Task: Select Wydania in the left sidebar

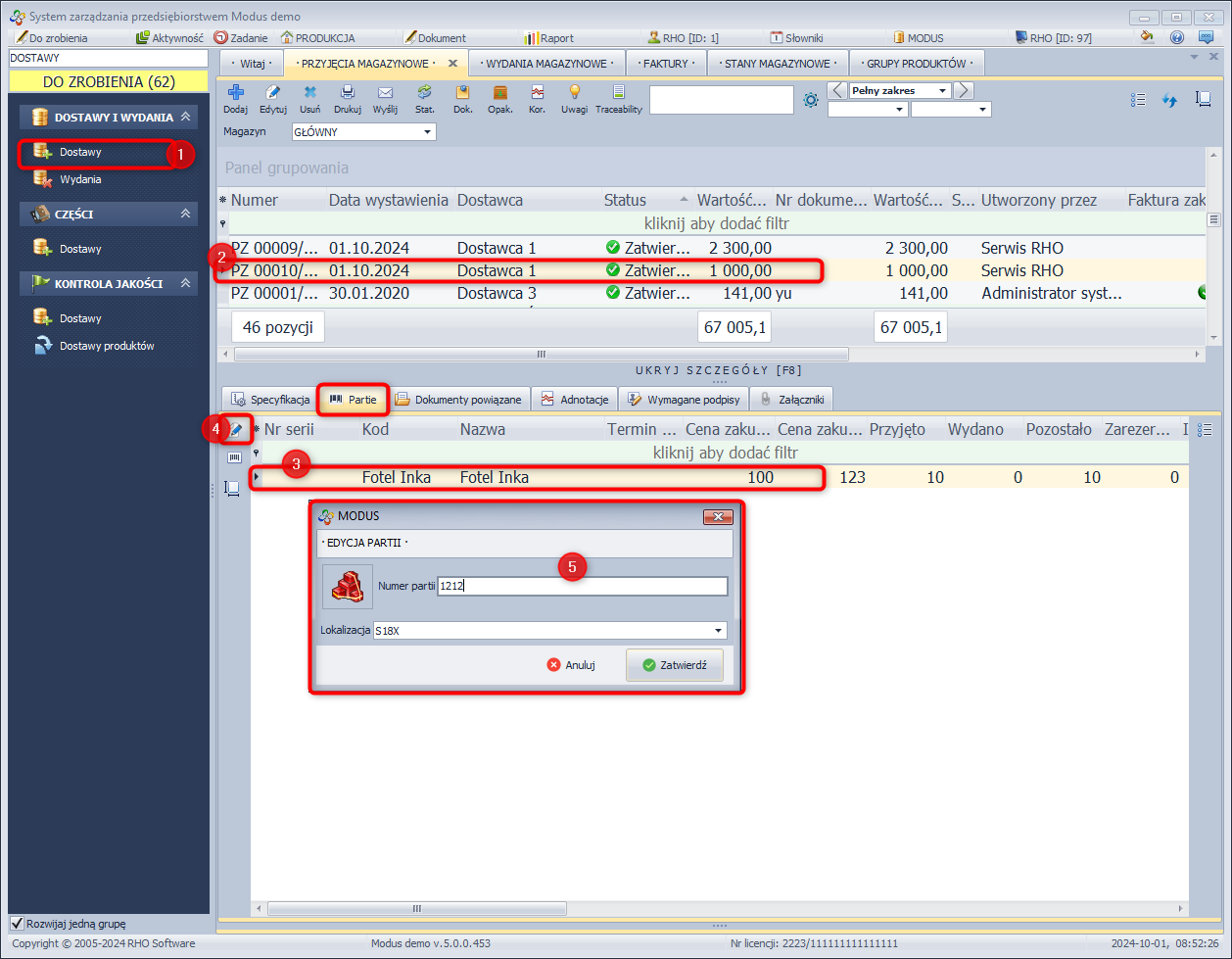Action: pos(80,179)
